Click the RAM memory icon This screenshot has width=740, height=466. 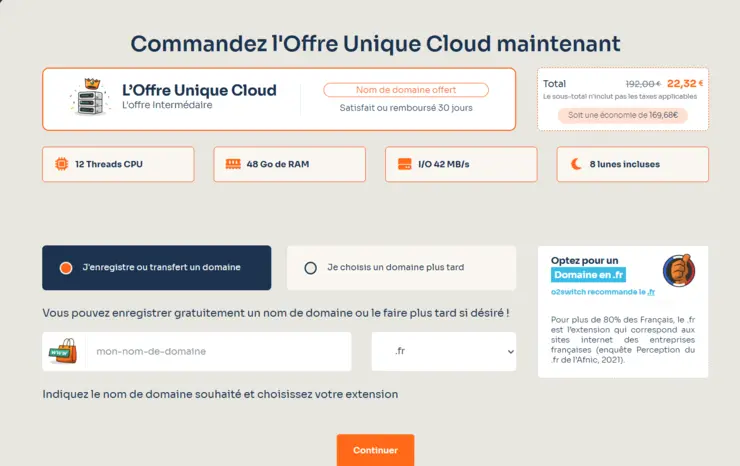point(233,164)
